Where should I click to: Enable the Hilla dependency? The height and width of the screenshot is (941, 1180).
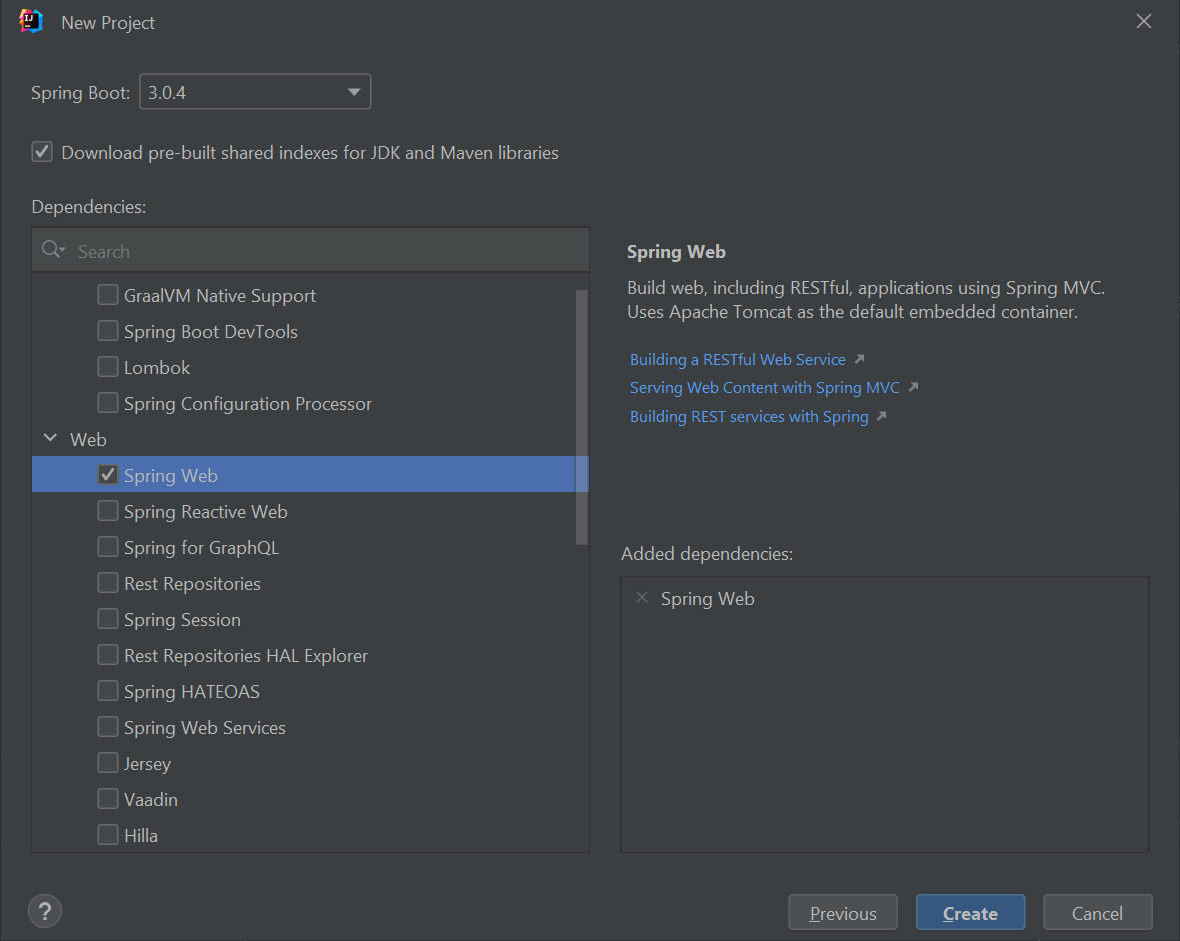pos(108,835)
